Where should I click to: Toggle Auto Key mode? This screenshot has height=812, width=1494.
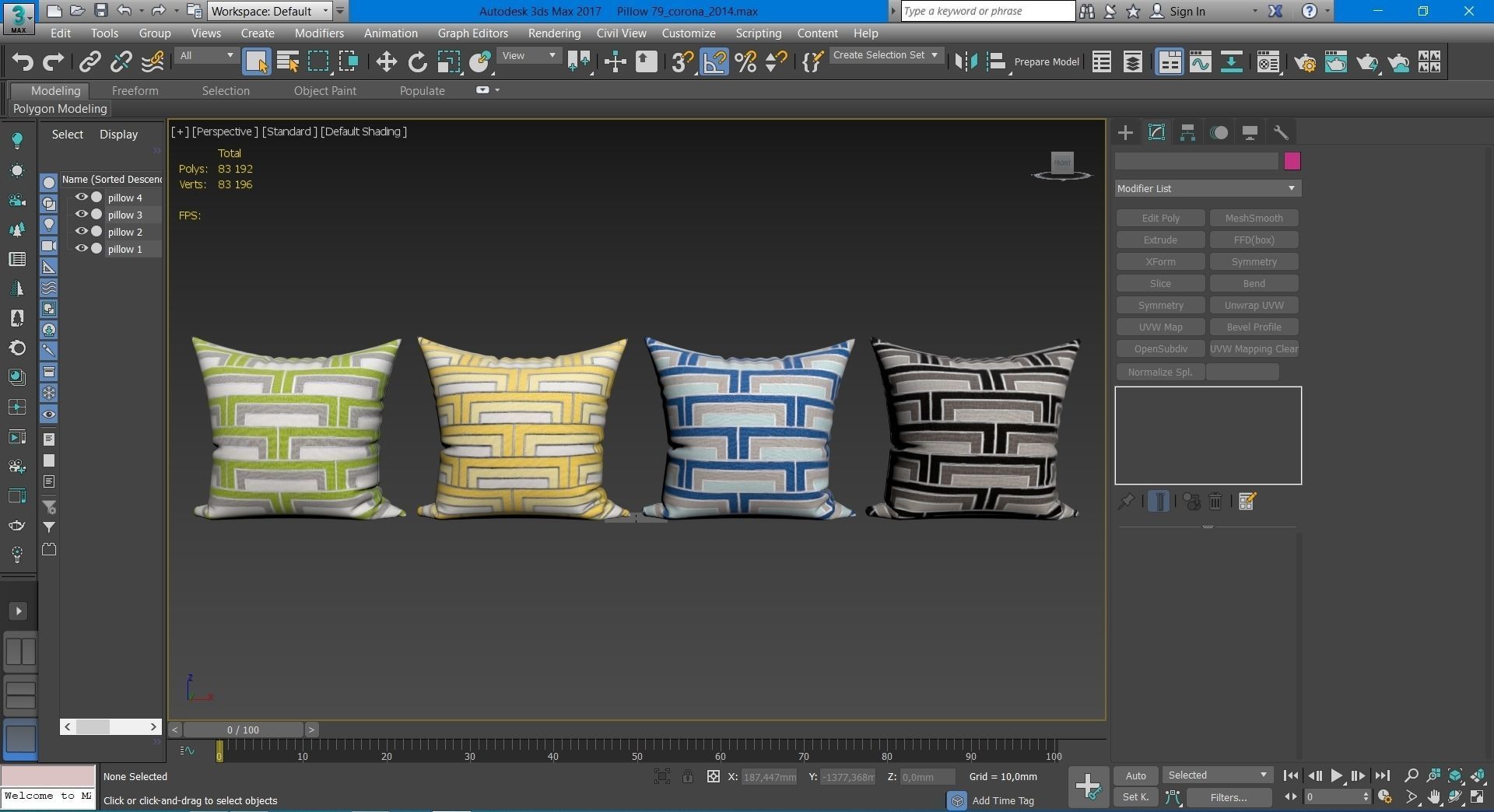[1135, 775]
